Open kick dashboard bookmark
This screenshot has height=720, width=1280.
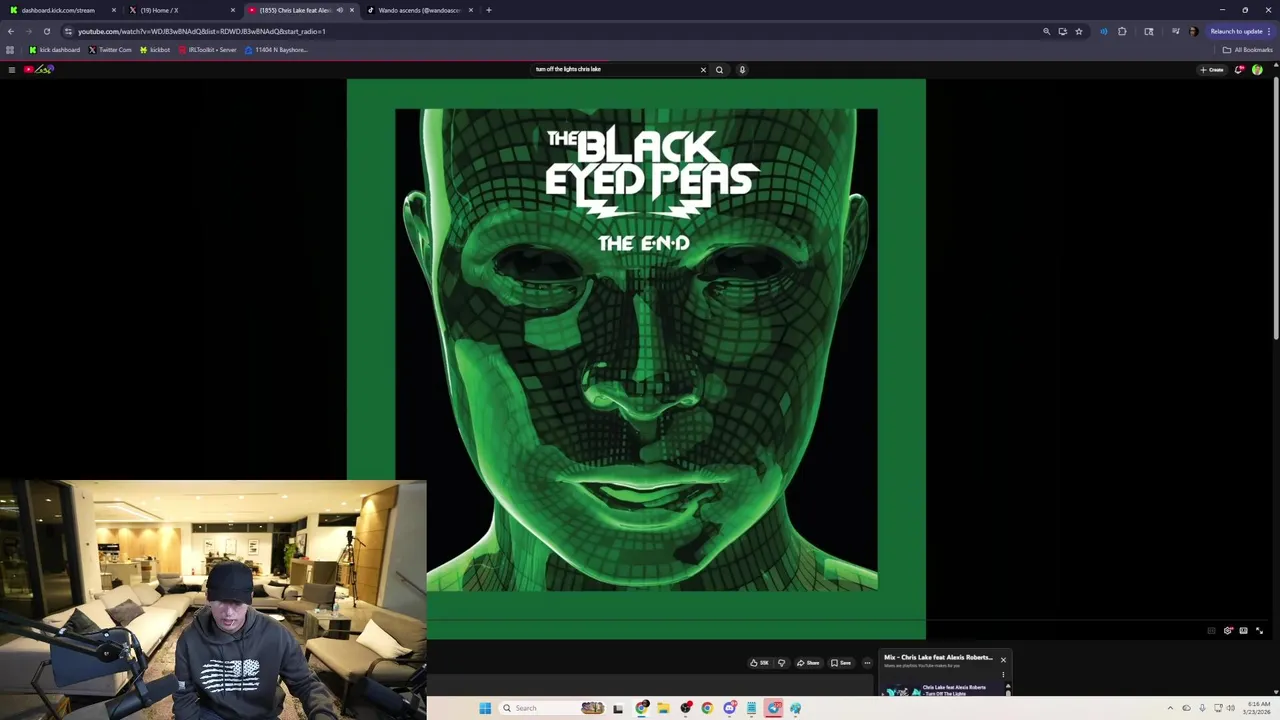(55, 50)
